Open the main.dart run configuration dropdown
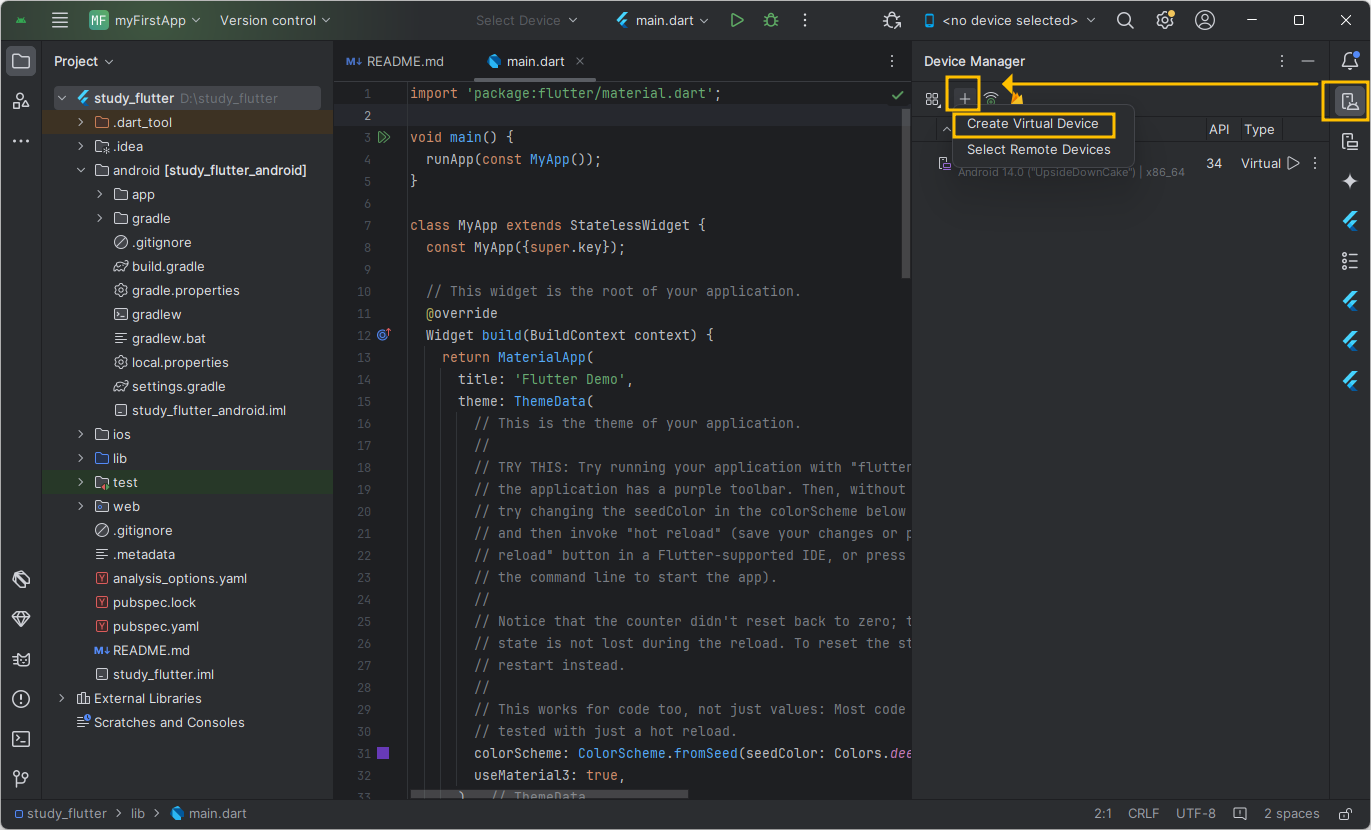1371x830 pixels. click(x=662, y=20)
